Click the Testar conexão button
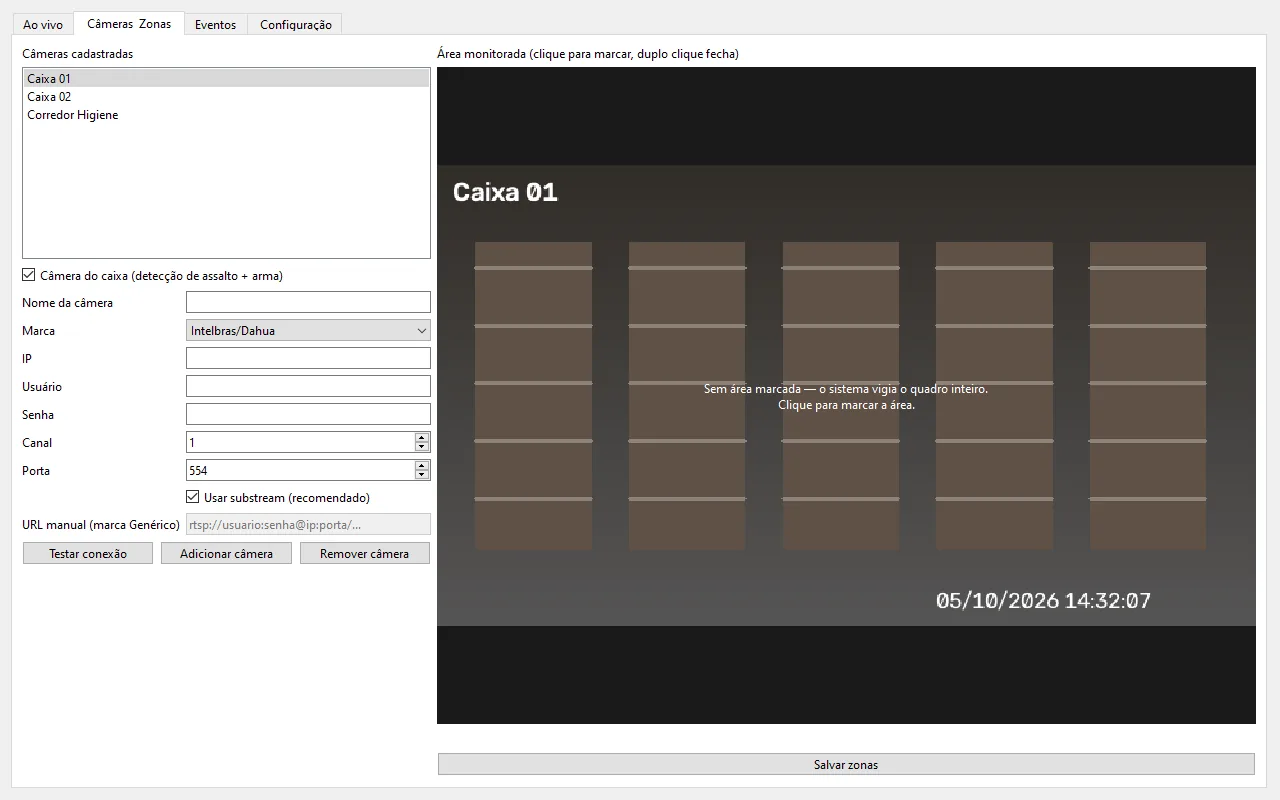This screenshot has height=800, width=1280. [88, 553]
